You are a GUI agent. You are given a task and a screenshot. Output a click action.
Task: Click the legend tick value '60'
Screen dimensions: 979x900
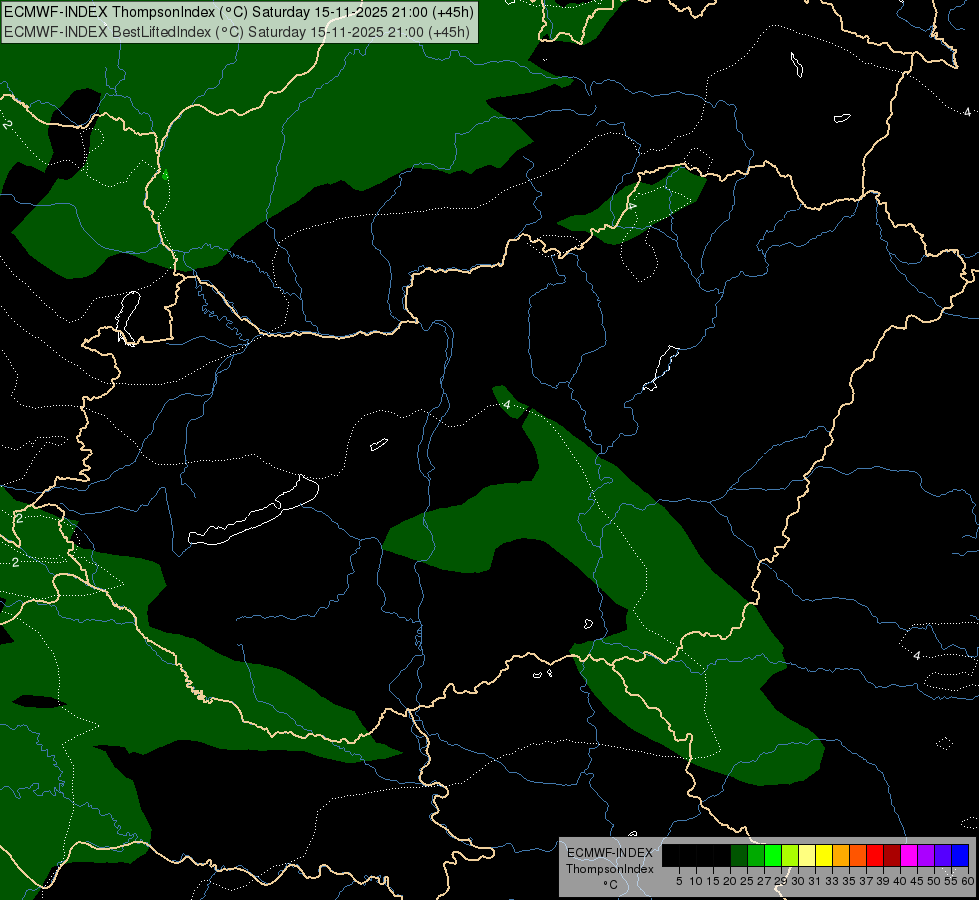point(968,881)
